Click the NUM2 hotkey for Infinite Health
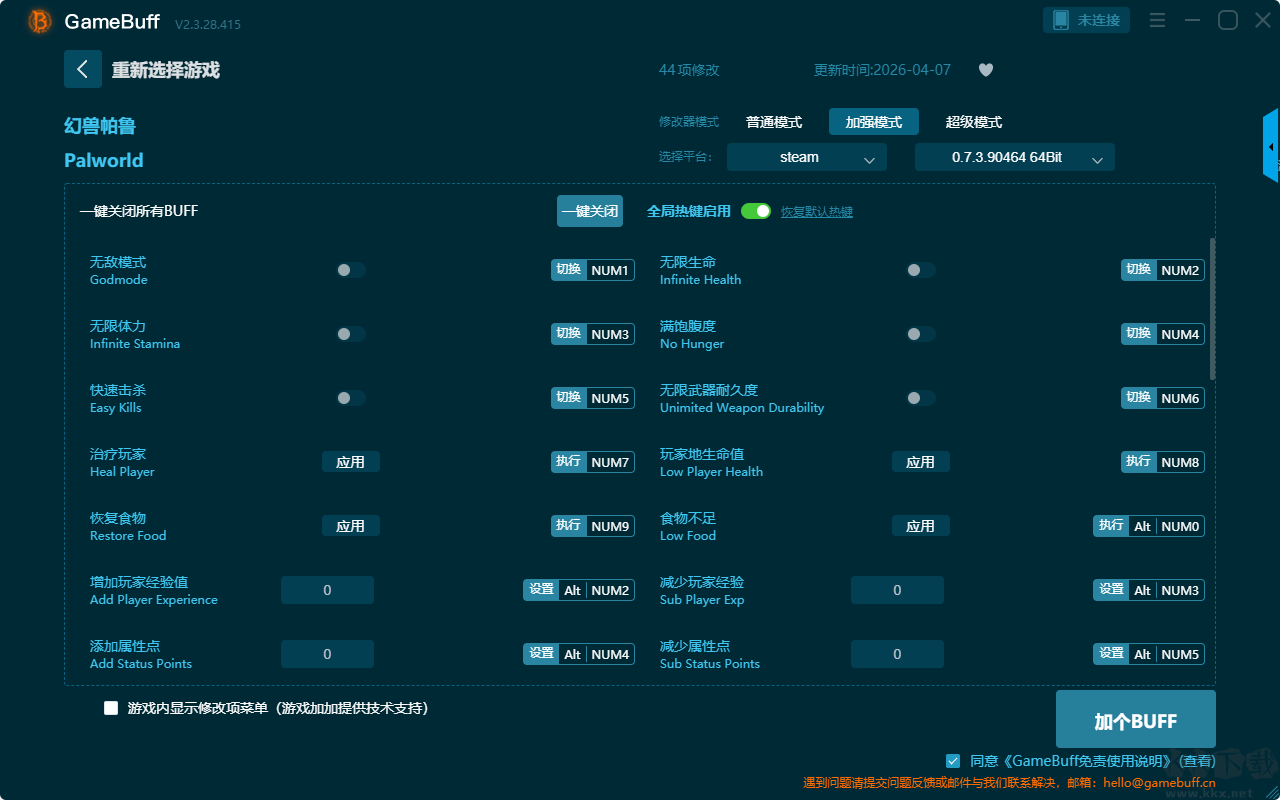This screenshot has height=800, width=1280. point(1163,270)
